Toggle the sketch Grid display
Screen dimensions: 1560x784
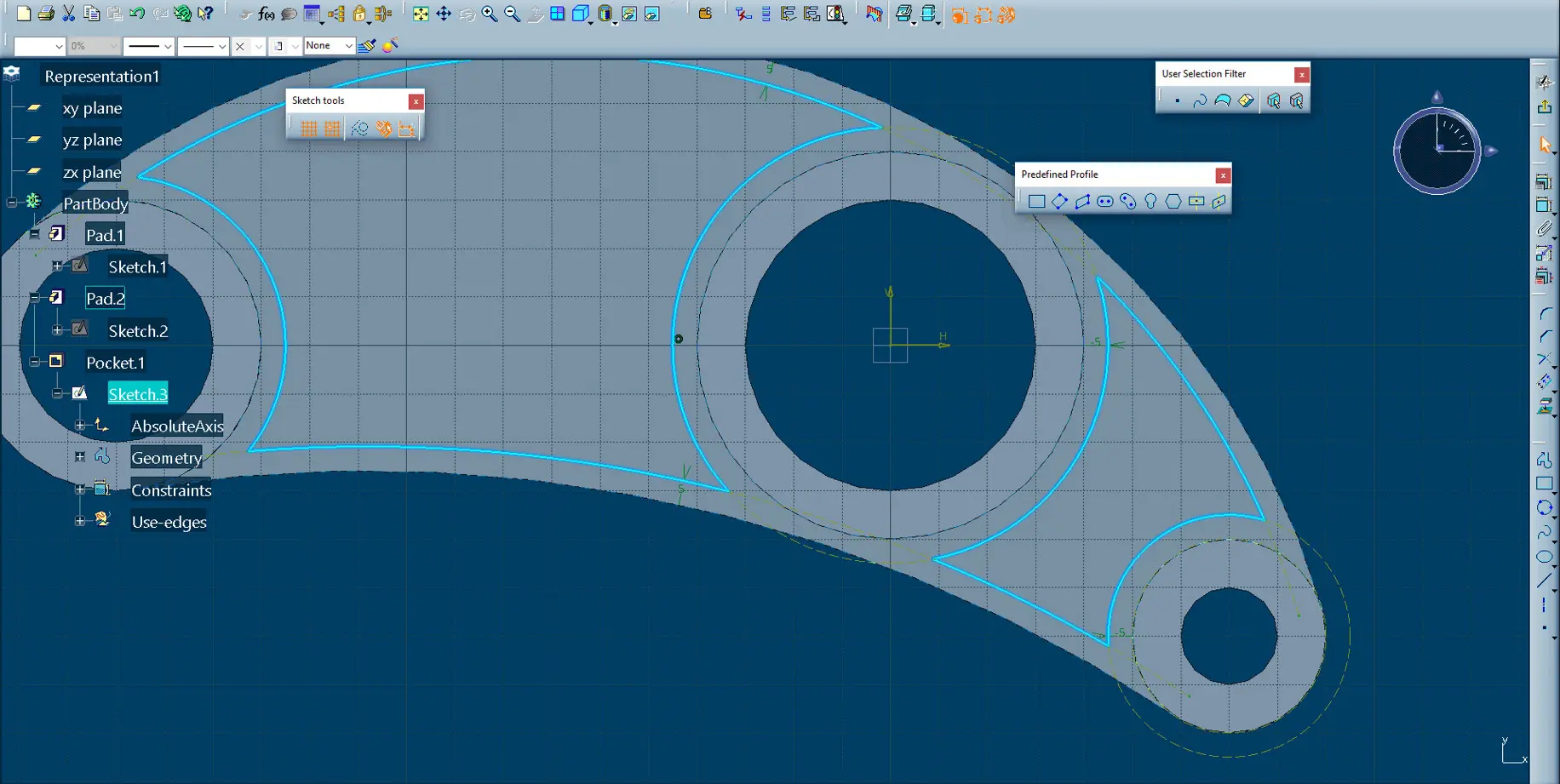click(x=308, y=129)
